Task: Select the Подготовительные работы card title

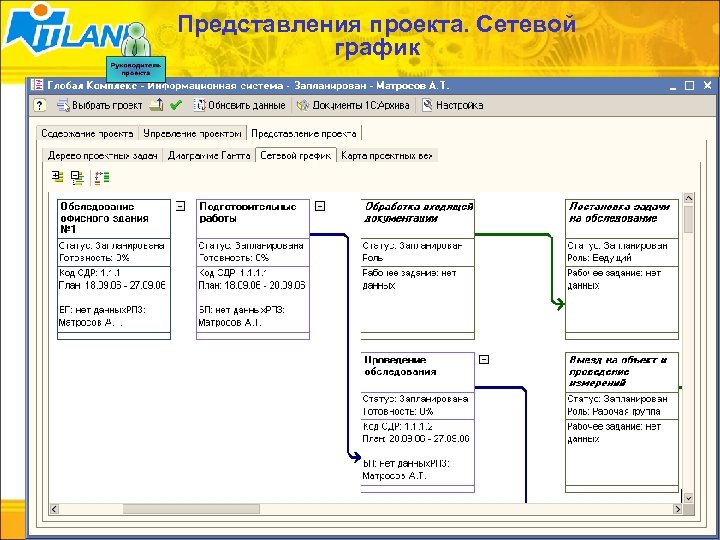Action: 248,213
